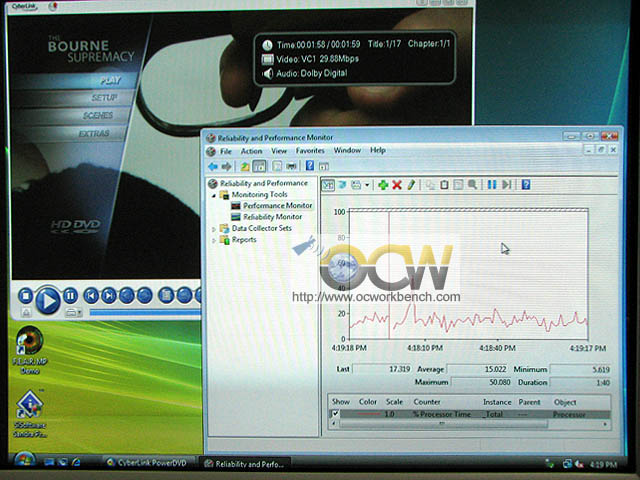Select Reports in the tree

click(244, 240)
